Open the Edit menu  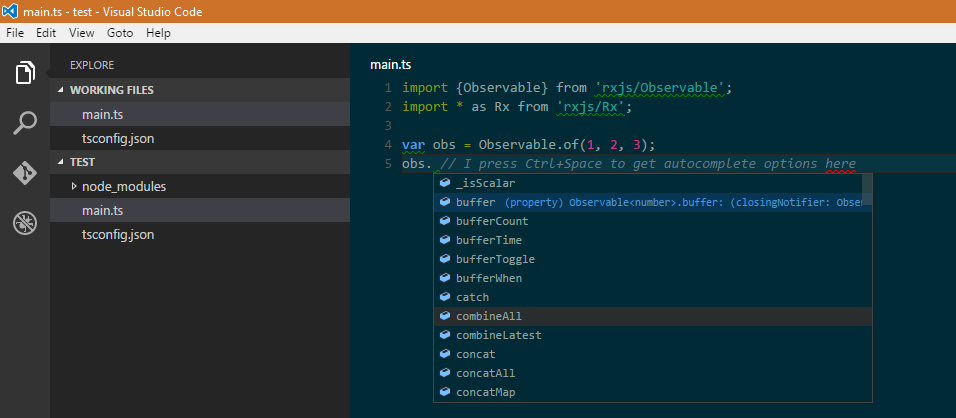[x=46, y=33]
